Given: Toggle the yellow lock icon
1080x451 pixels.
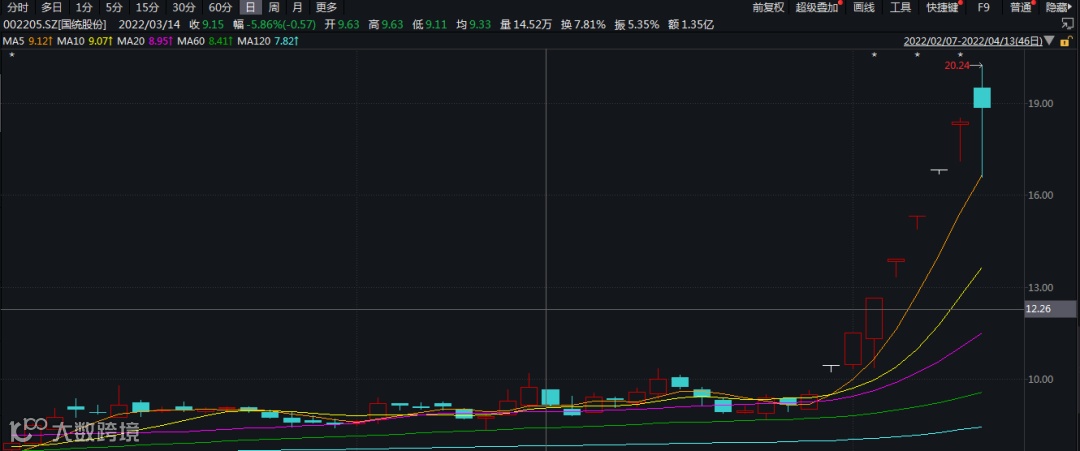Looking at the screenshot, I should point(1067,41).
